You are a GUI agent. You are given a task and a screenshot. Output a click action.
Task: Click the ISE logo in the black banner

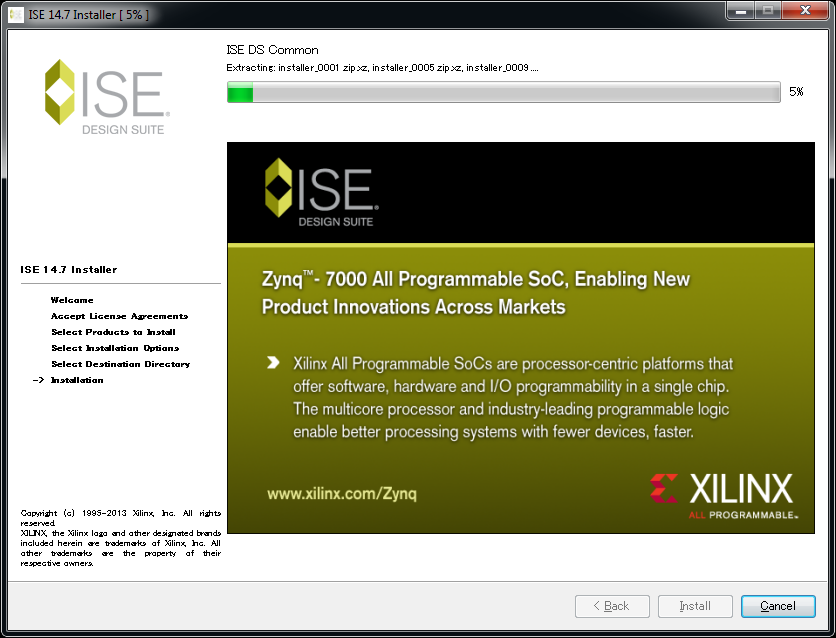click(x=322, y=192)
